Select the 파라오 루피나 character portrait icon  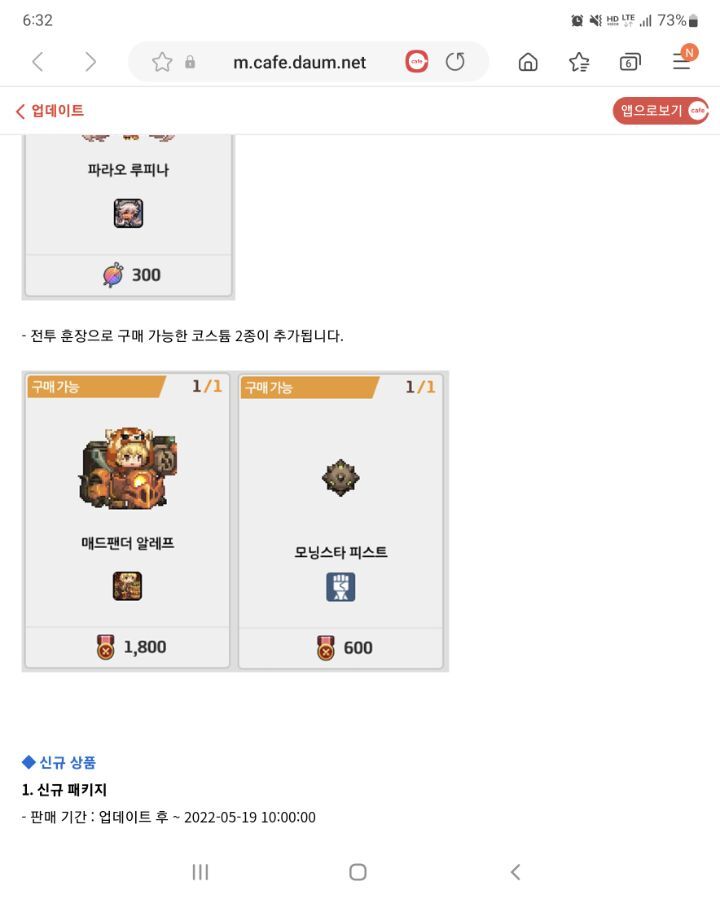coord(128,213)
